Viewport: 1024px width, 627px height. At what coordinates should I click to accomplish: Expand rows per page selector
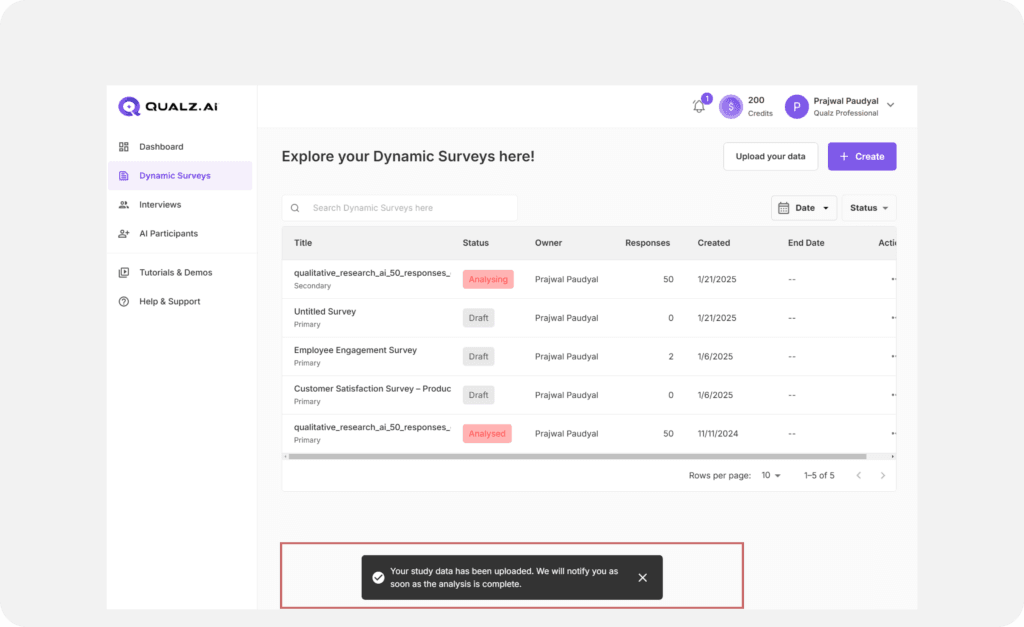771,475
